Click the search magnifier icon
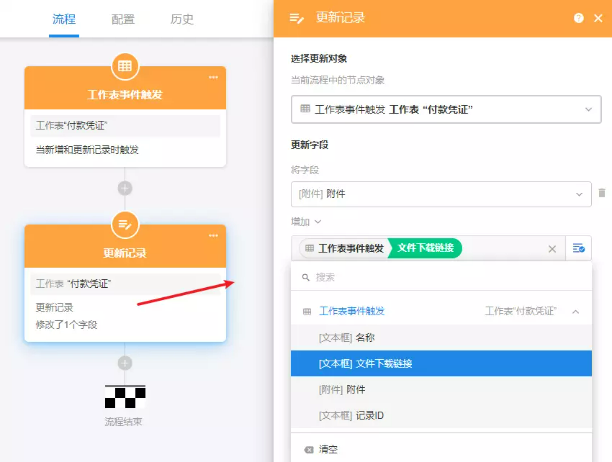612x462 pixels. point(306,277)
